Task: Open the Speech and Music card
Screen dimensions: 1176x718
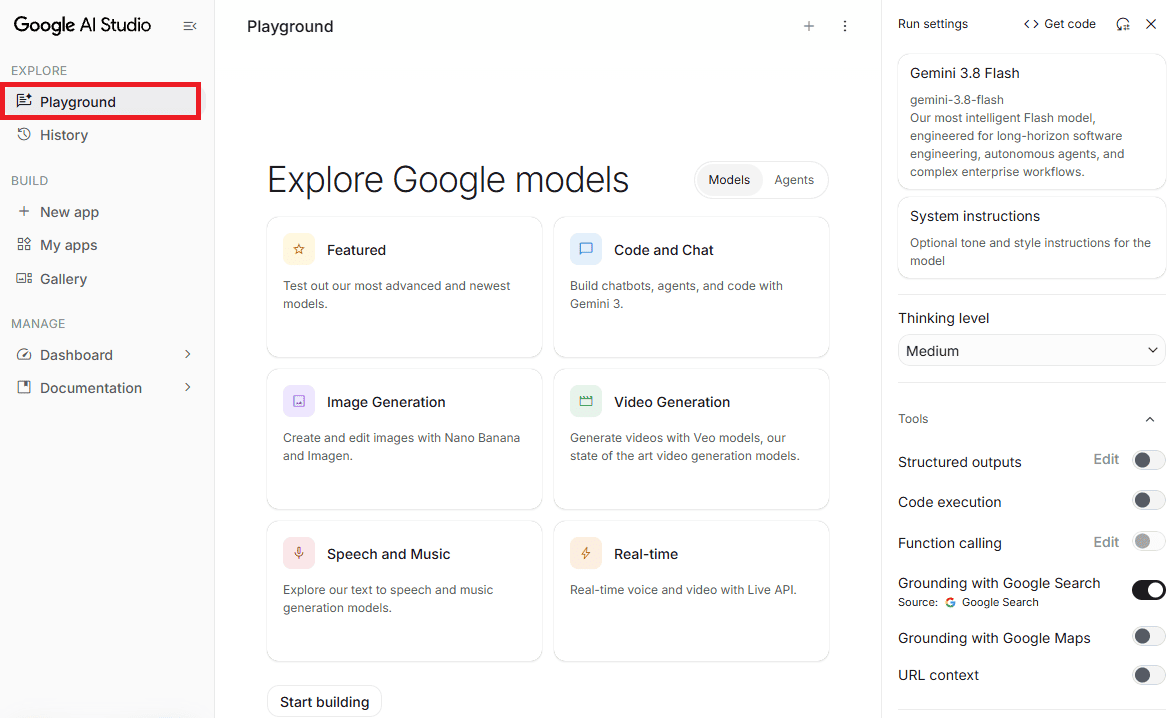Action: [x=404, y=591]
